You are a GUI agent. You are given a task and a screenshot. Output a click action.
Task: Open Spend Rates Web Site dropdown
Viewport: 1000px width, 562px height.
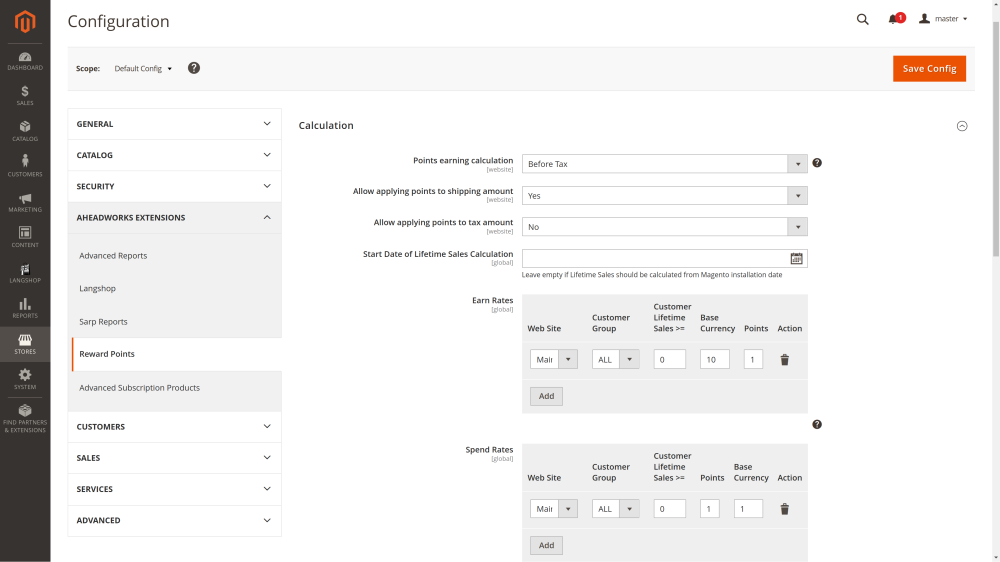(554, 508)
